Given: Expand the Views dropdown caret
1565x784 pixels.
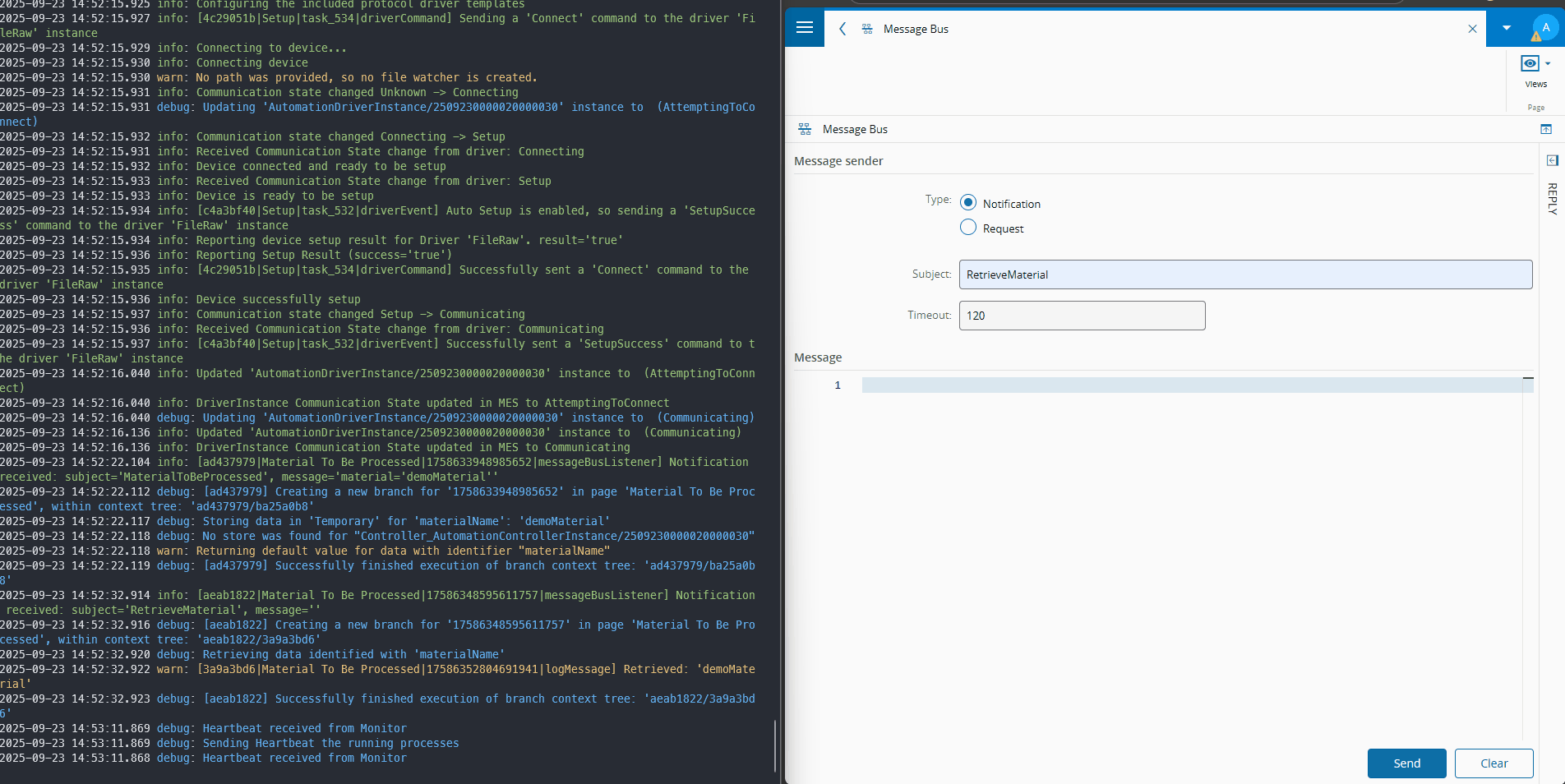Looking at the screenshot, I should pos(1548,63).
